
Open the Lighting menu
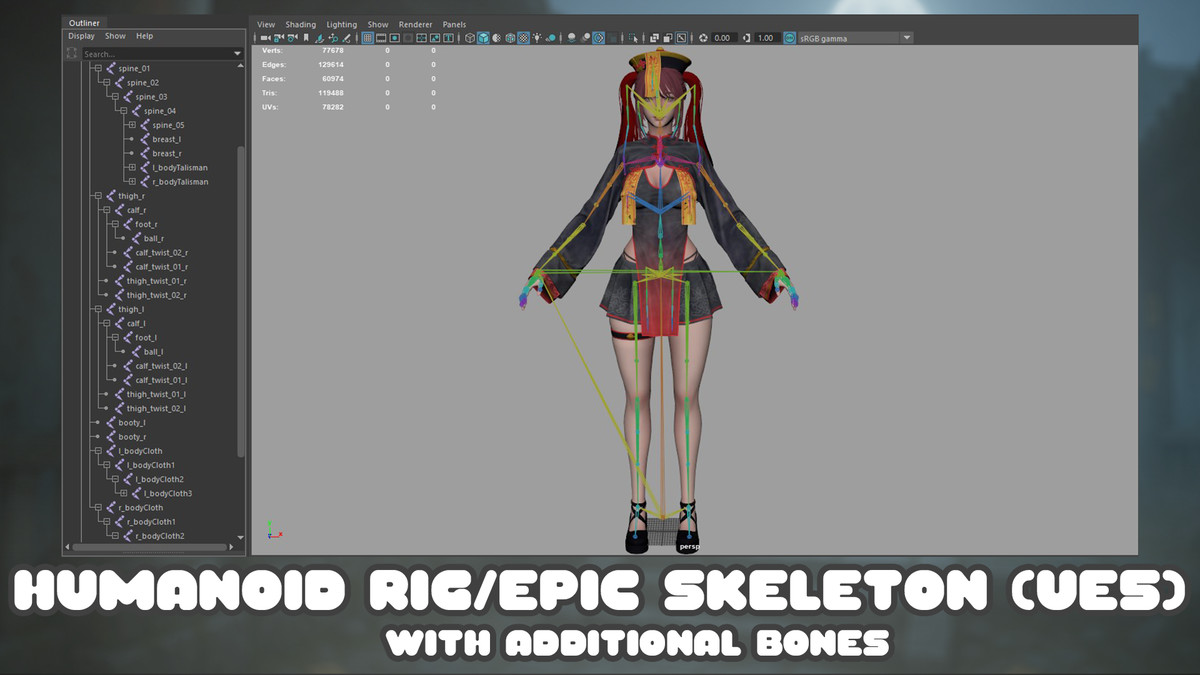(341, 24)
